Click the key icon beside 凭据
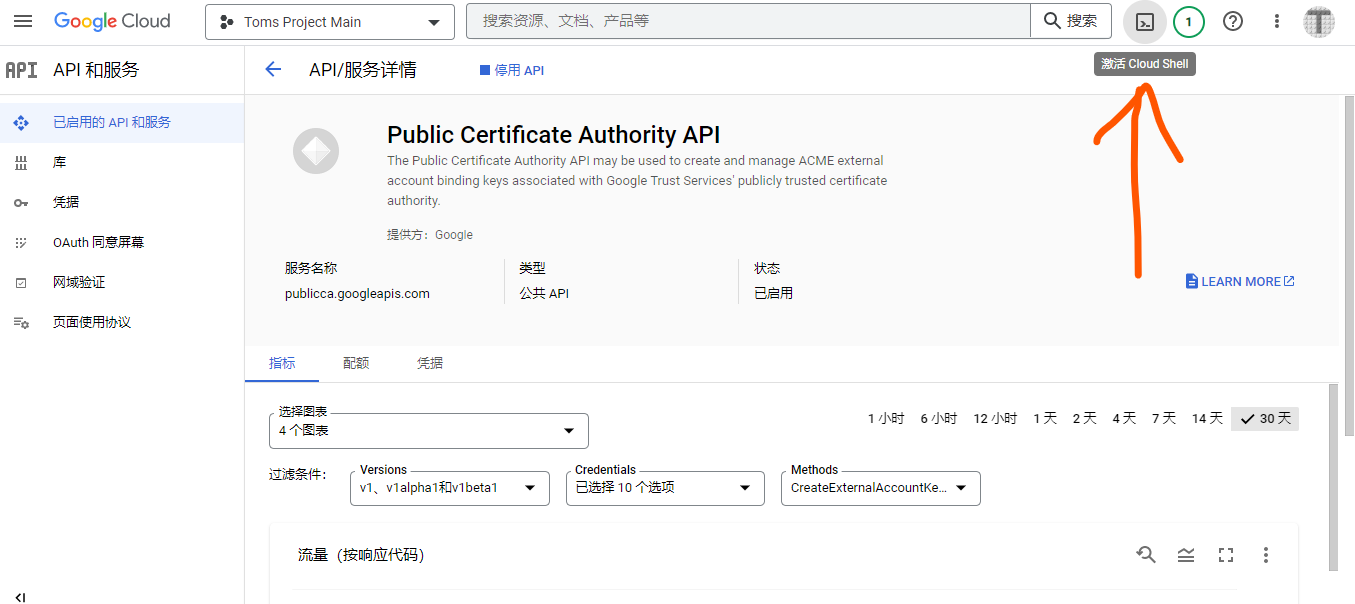The height and width of the screenshot is (604, 1355). (x=21, y=202)
